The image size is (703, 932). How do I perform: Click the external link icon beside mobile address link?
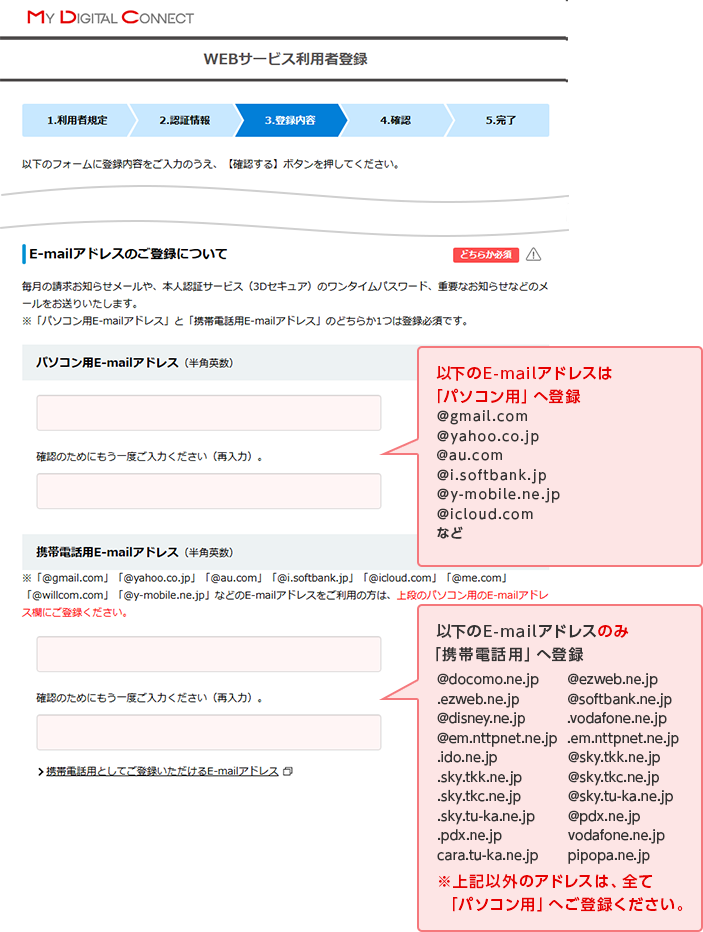tap(288, 772)
